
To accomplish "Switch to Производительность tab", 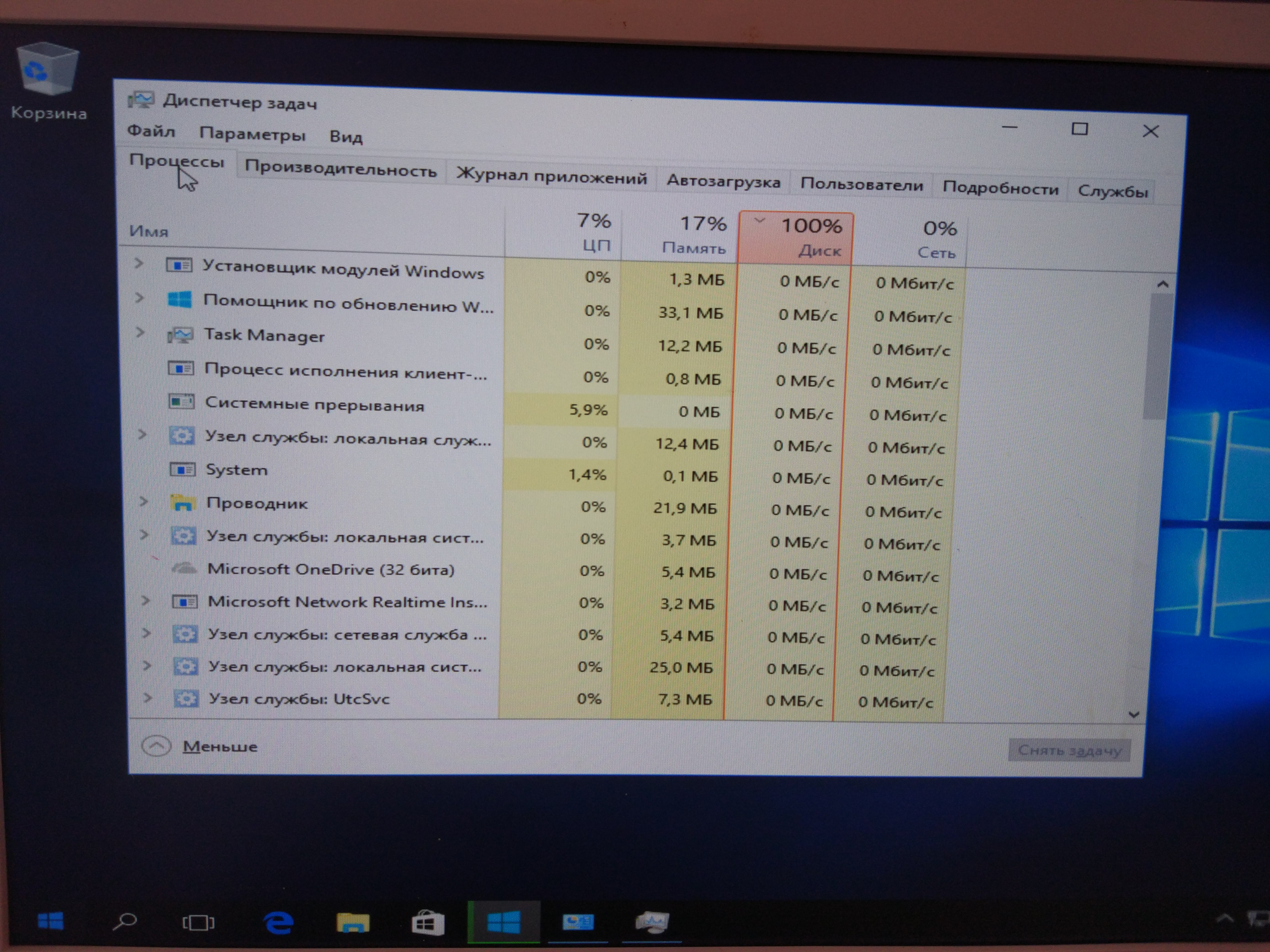I will click(x=340, y=169).
